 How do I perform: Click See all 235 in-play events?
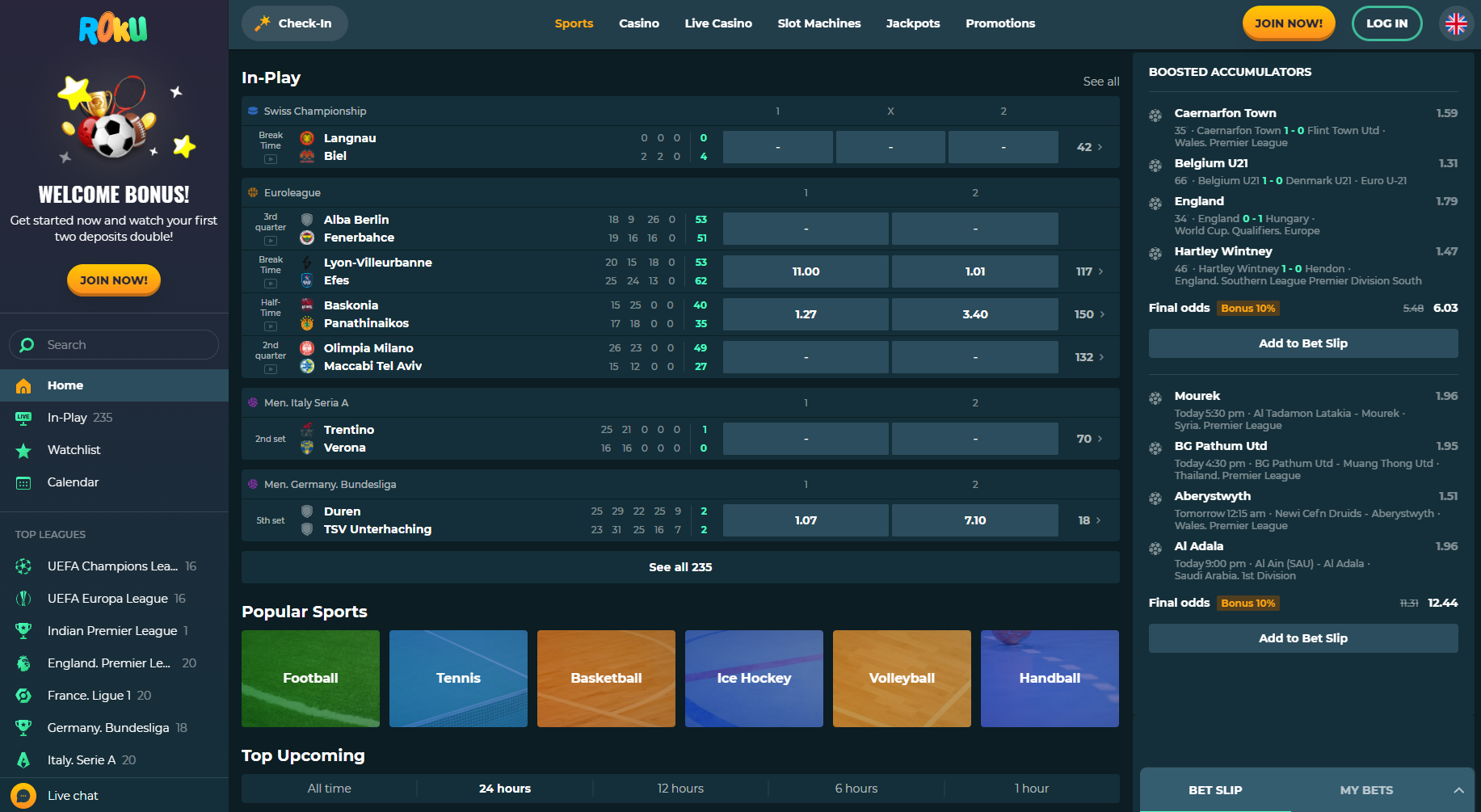coord(680,567)
